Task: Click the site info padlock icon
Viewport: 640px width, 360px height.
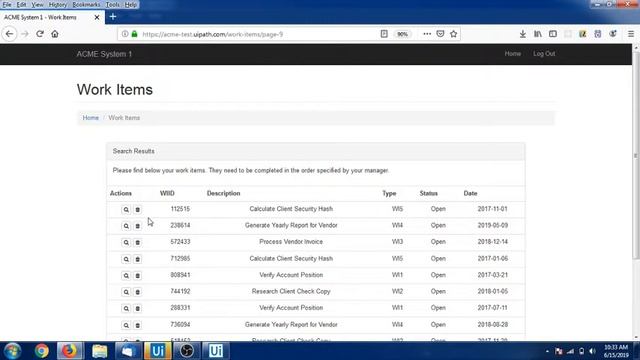Action: pos(134,34)
